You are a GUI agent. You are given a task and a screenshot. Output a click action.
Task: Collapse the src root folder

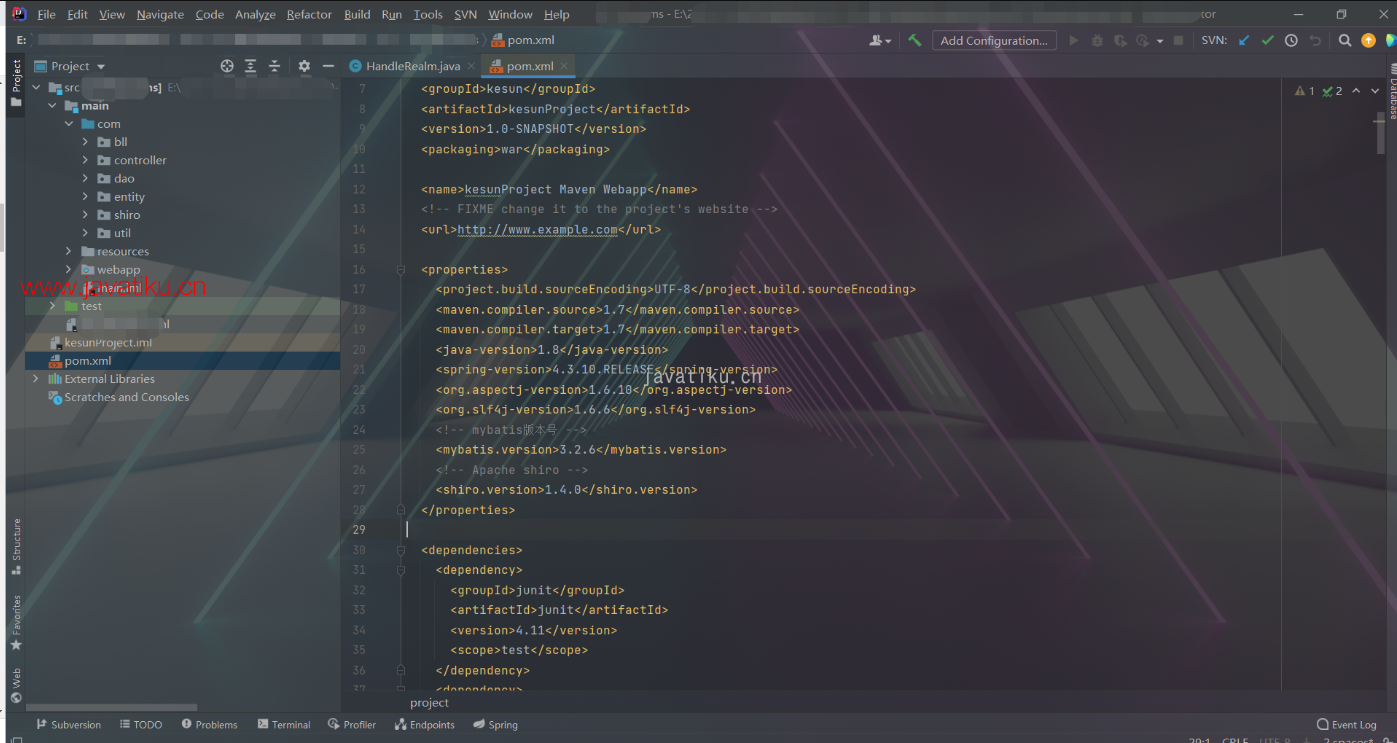(37, 87)
